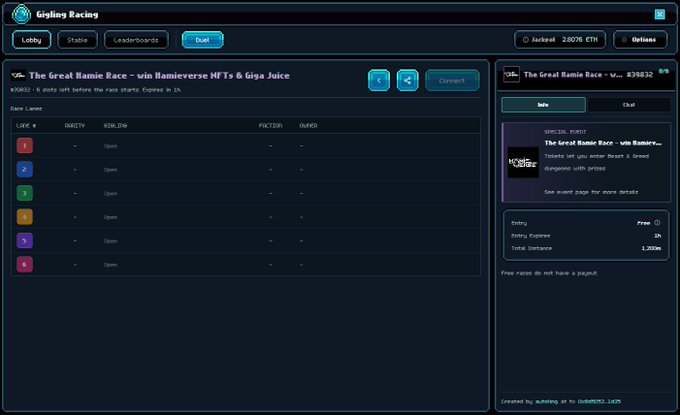Click the Special Event title in info card
The width and height of the screenshot is (680, 415).
coord(603,143)
